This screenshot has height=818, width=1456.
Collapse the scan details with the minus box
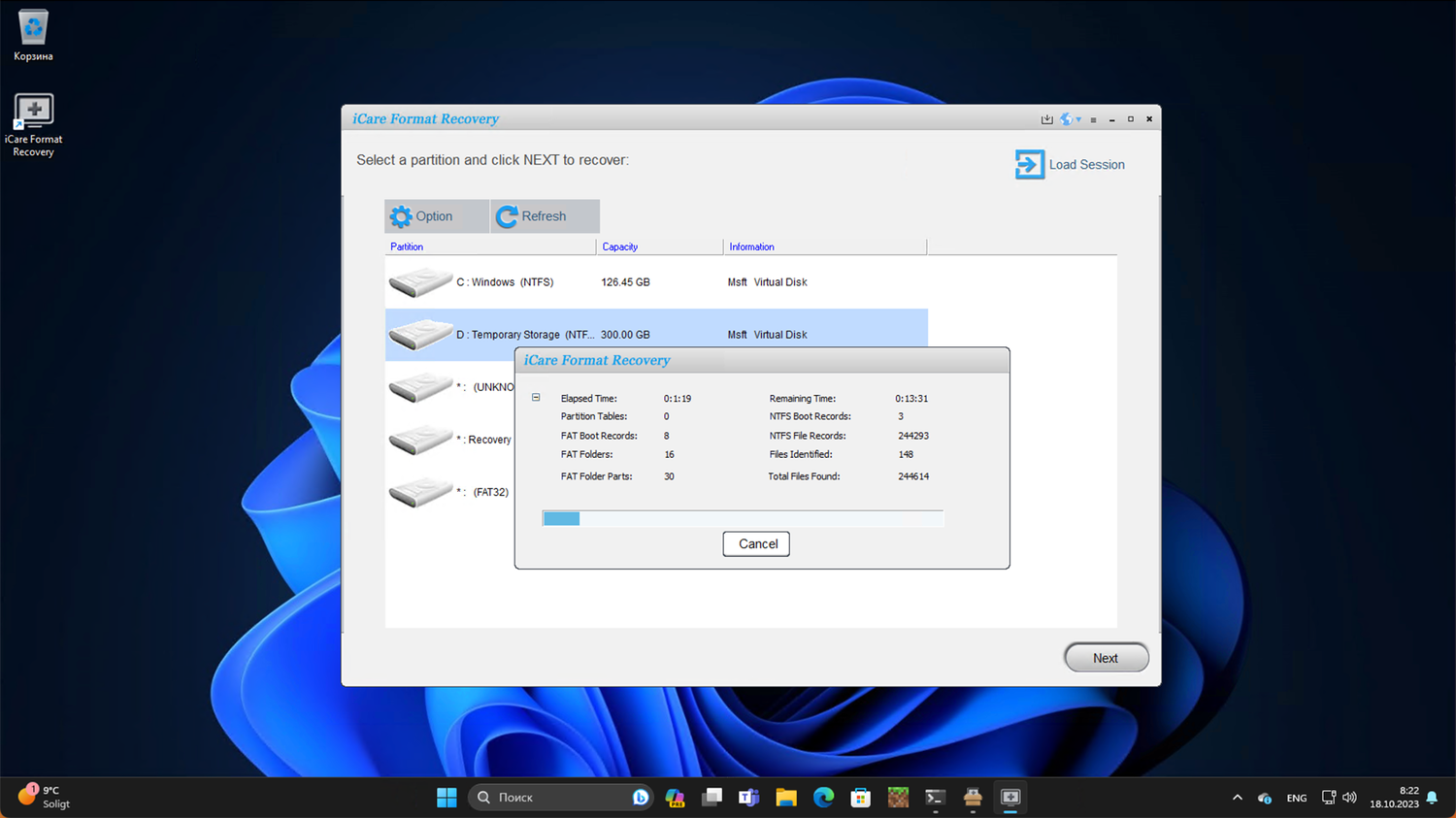click(536, 398)
